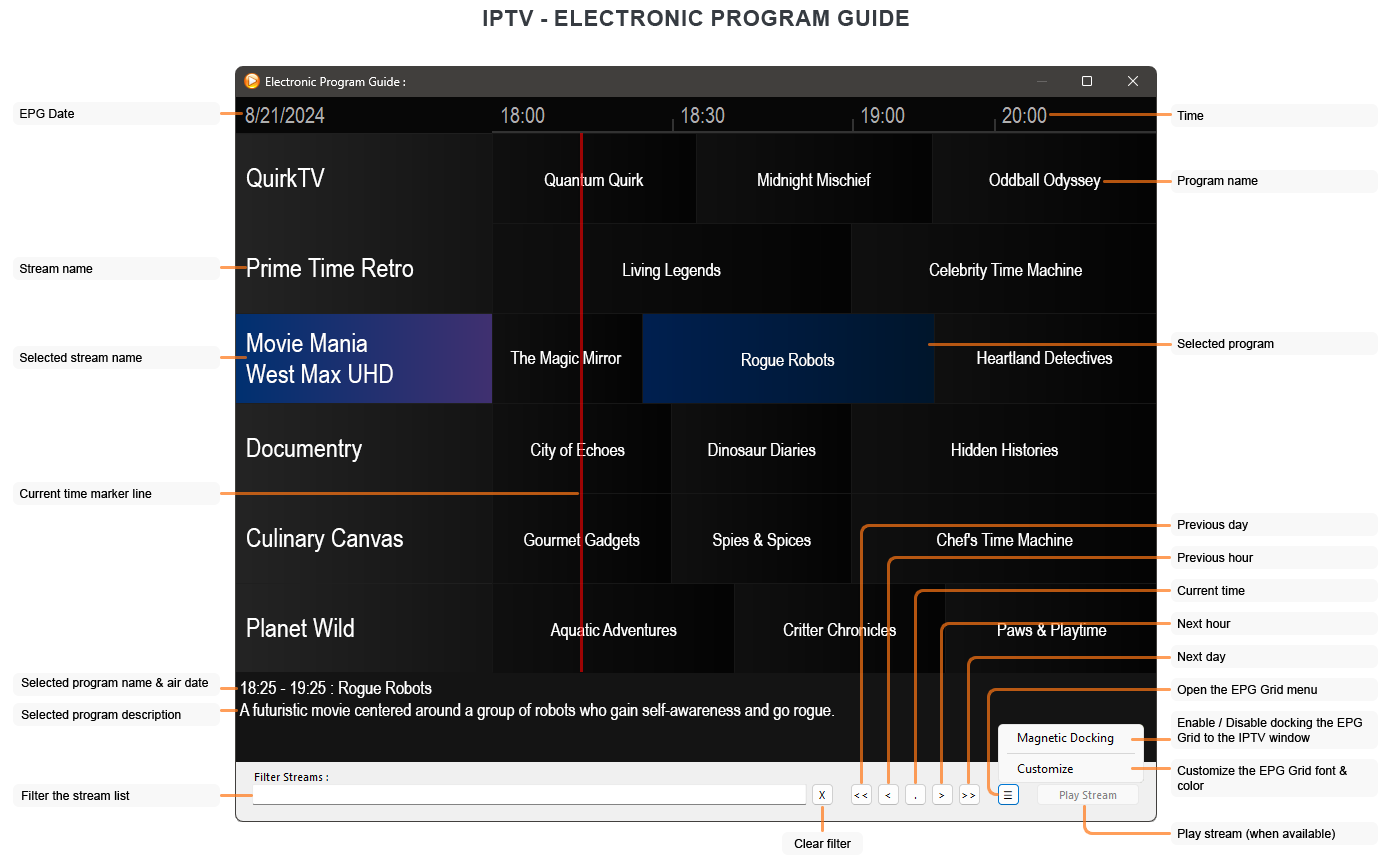Screen dimensions: 1391x867
Task: Select the Critter Chronicles program
Action: (x=839, y=630)
